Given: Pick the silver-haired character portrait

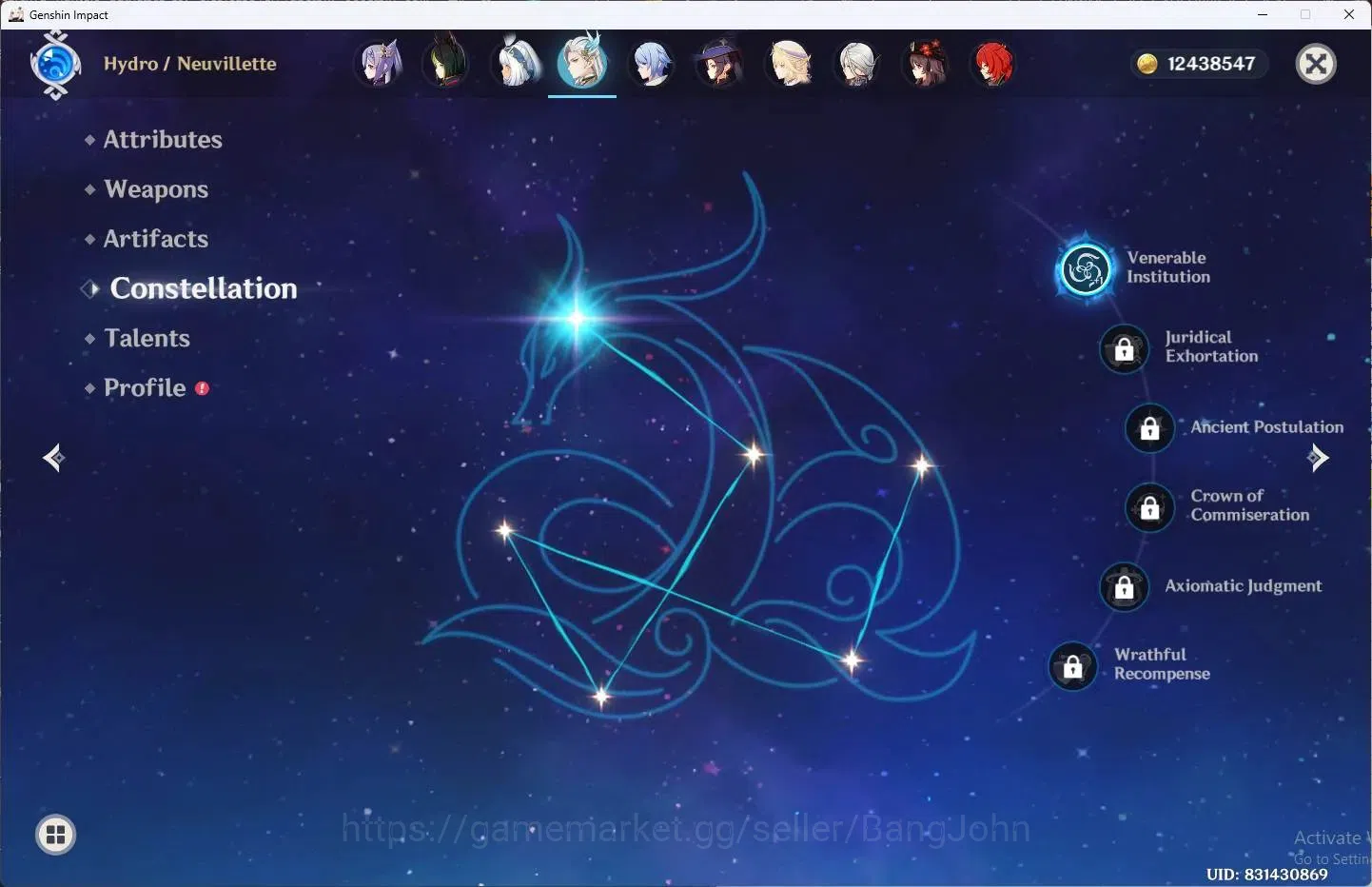Looking at the screenshot, I should click(856, 64).
